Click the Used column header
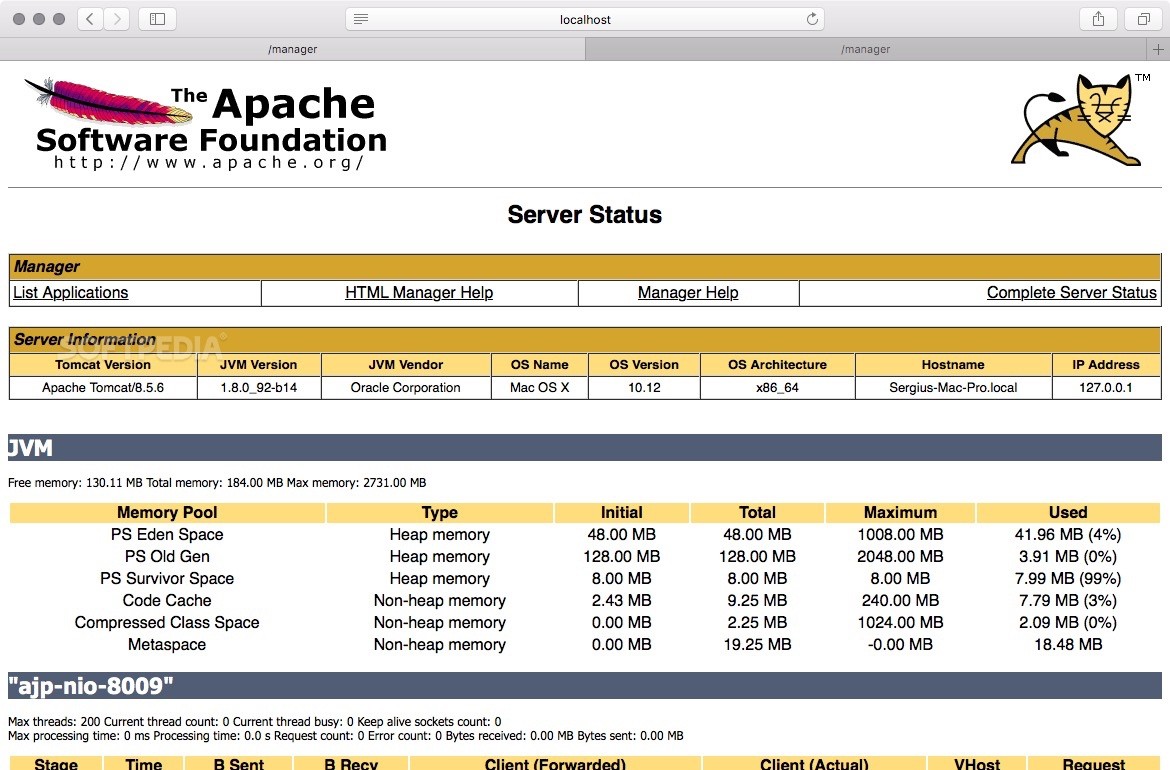Viewport: 1170px width, 770px height. point(1068,513)
